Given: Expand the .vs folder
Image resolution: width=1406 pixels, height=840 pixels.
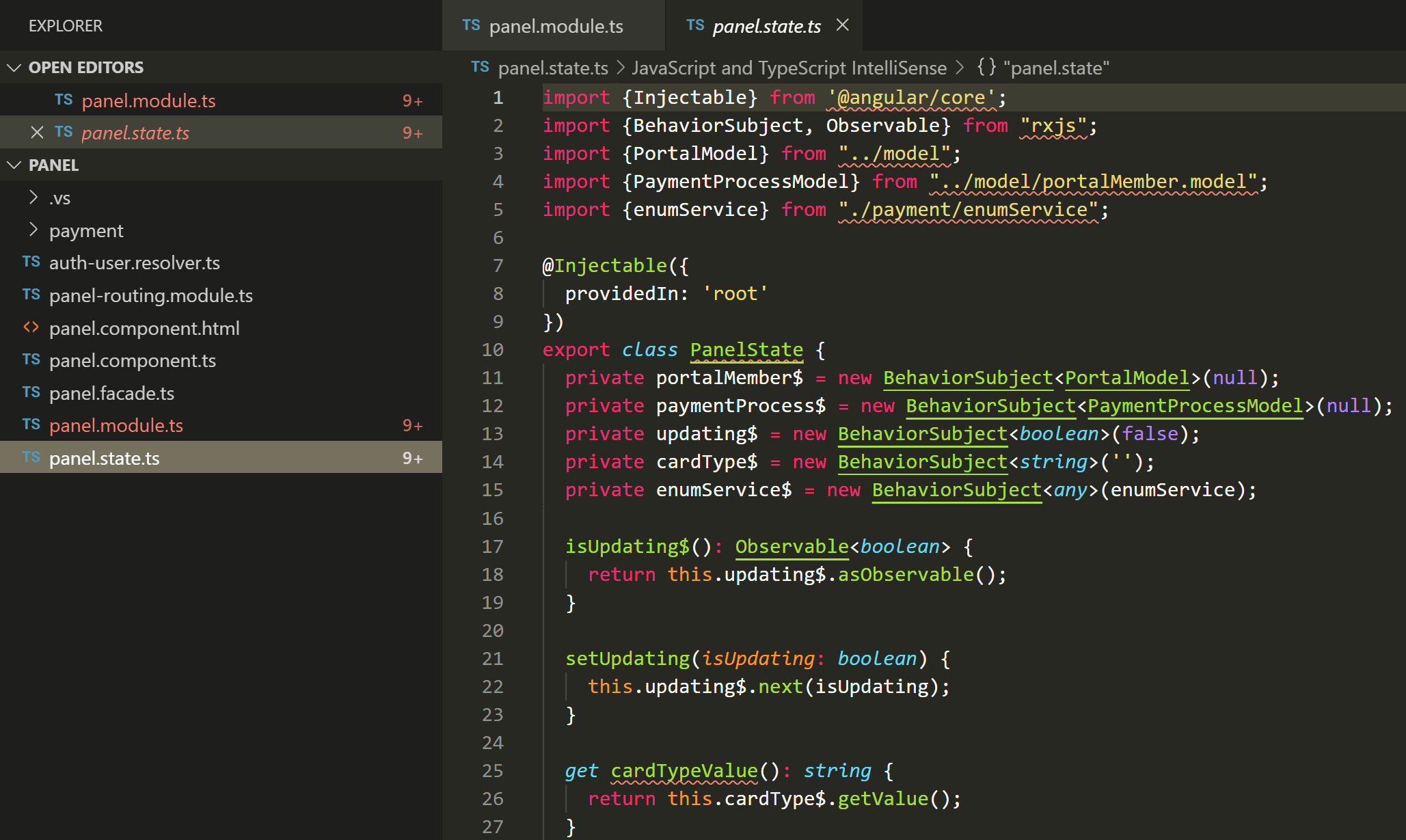Looking at the screenshot, I should (x=33, y=198).
